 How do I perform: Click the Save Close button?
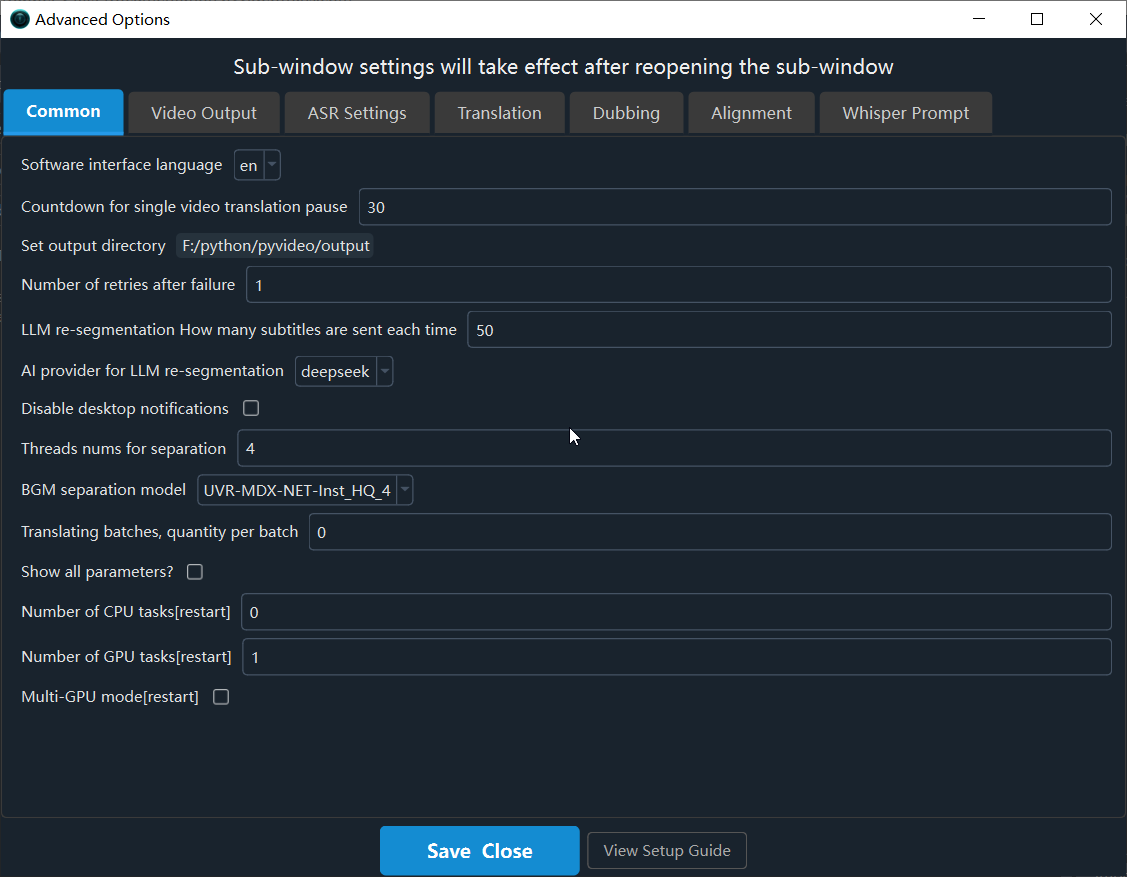(x=479, y=850)
